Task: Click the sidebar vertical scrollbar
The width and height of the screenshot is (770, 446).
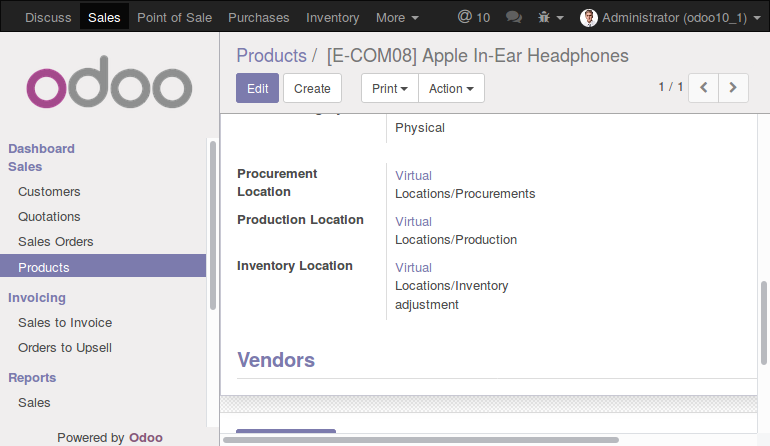Action: 213,225
